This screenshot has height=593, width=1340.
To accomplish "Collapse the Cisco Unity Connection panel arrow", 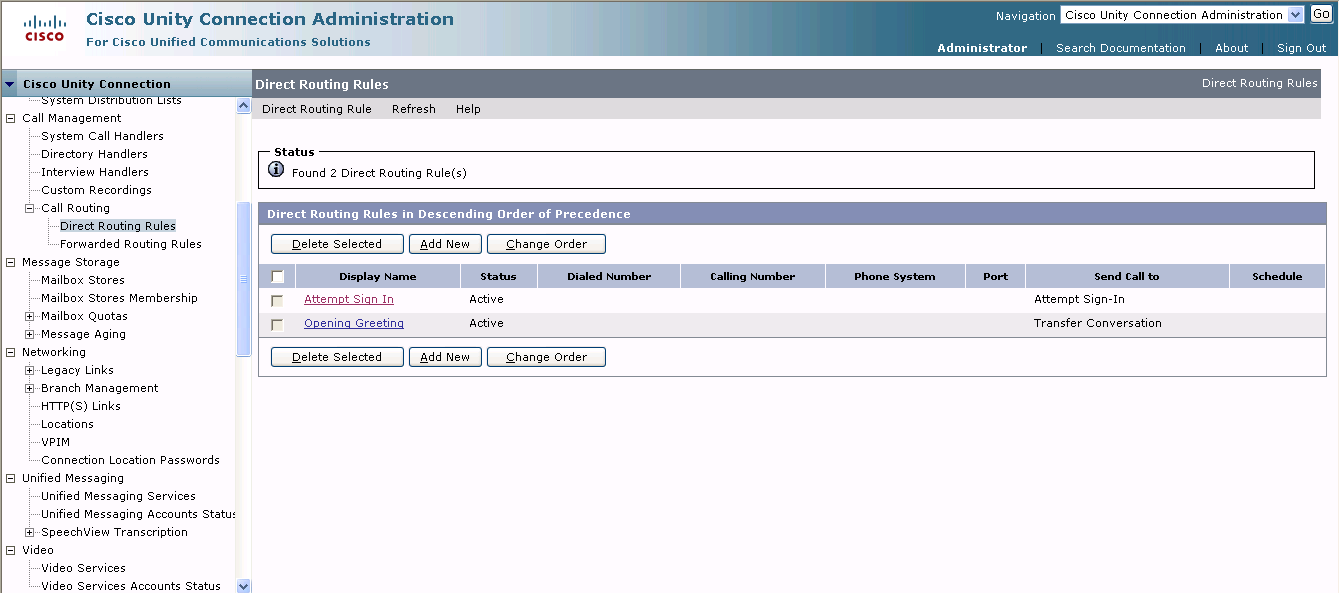I will click(x=10, y=84).
